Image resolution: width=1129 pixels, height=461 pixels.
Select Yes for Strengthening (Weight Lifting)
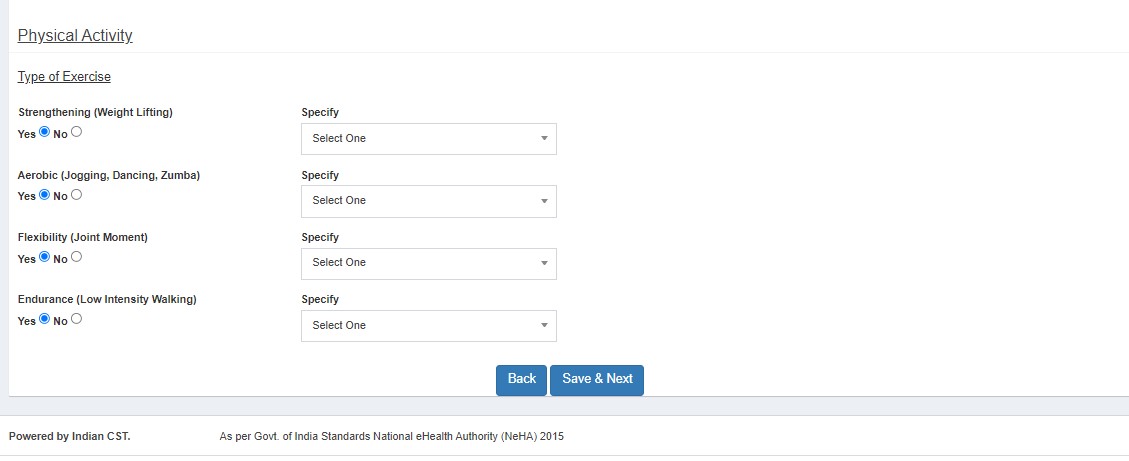(44, 132)
